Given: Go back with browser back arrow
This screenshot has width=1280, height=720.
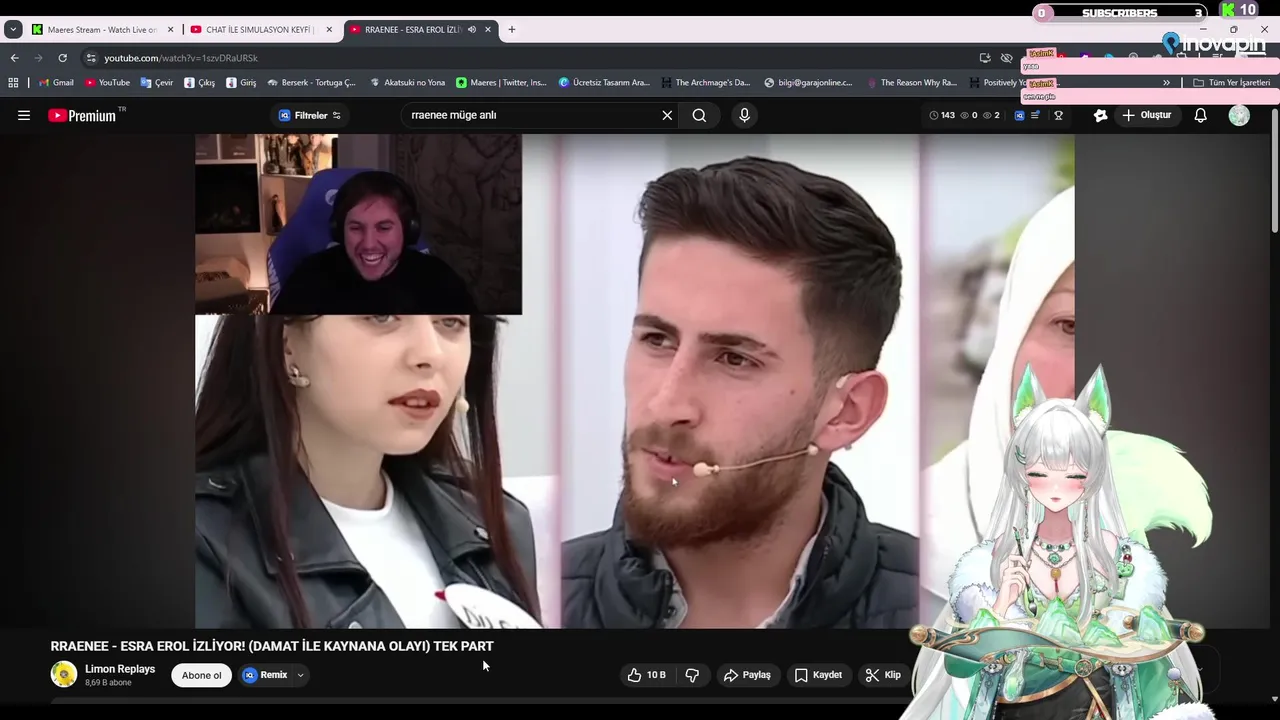Looking at the screenshot, I should (14, 58).
